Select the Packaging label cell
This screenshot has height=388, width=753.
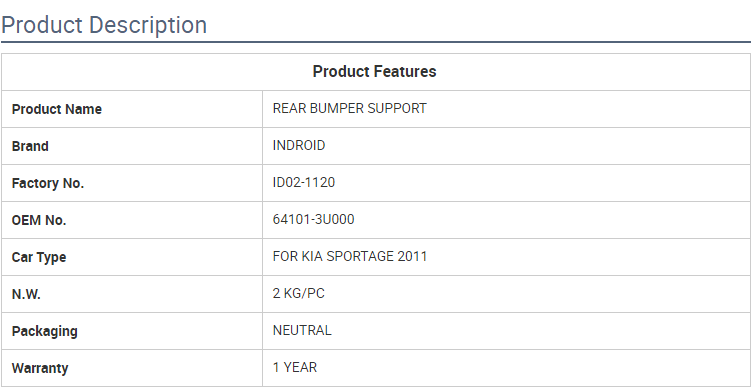pyautogui.click(x=132, y=331)
